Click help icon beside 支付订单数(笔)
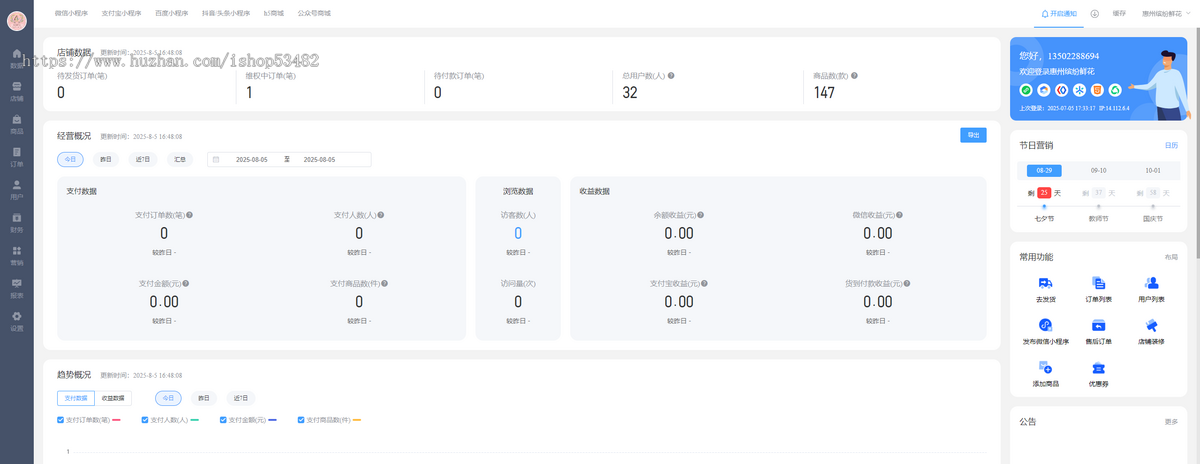Viewport: 1200px width, 464px height. point(189,215)
